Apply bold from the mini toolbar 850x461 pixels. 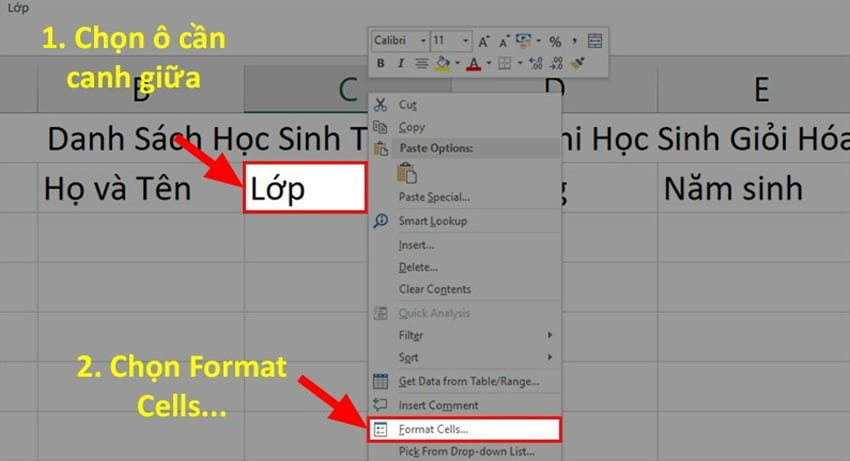click(x=381, y=63)
